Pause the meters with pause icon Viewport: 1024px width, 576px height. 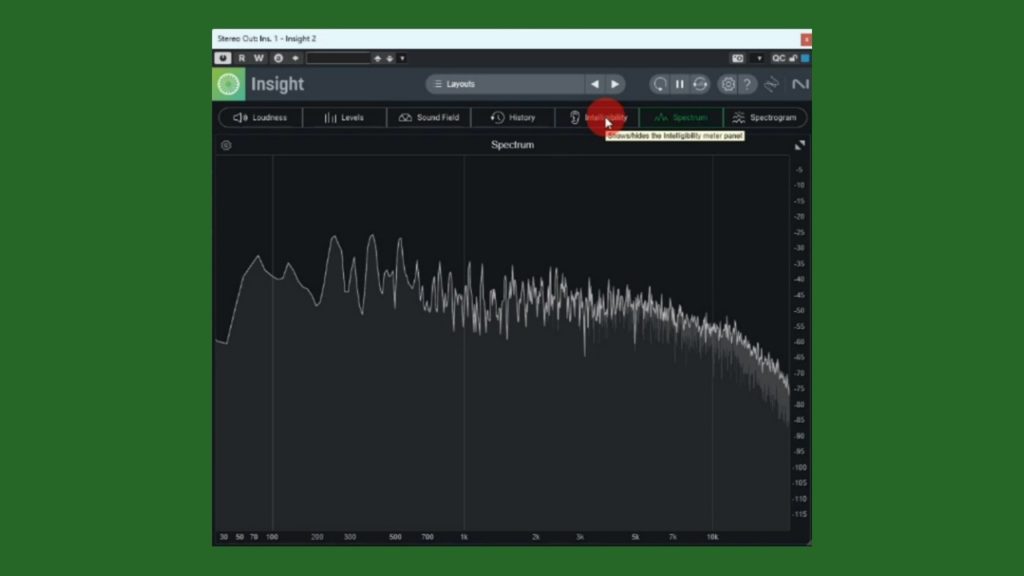pos(679,84)
